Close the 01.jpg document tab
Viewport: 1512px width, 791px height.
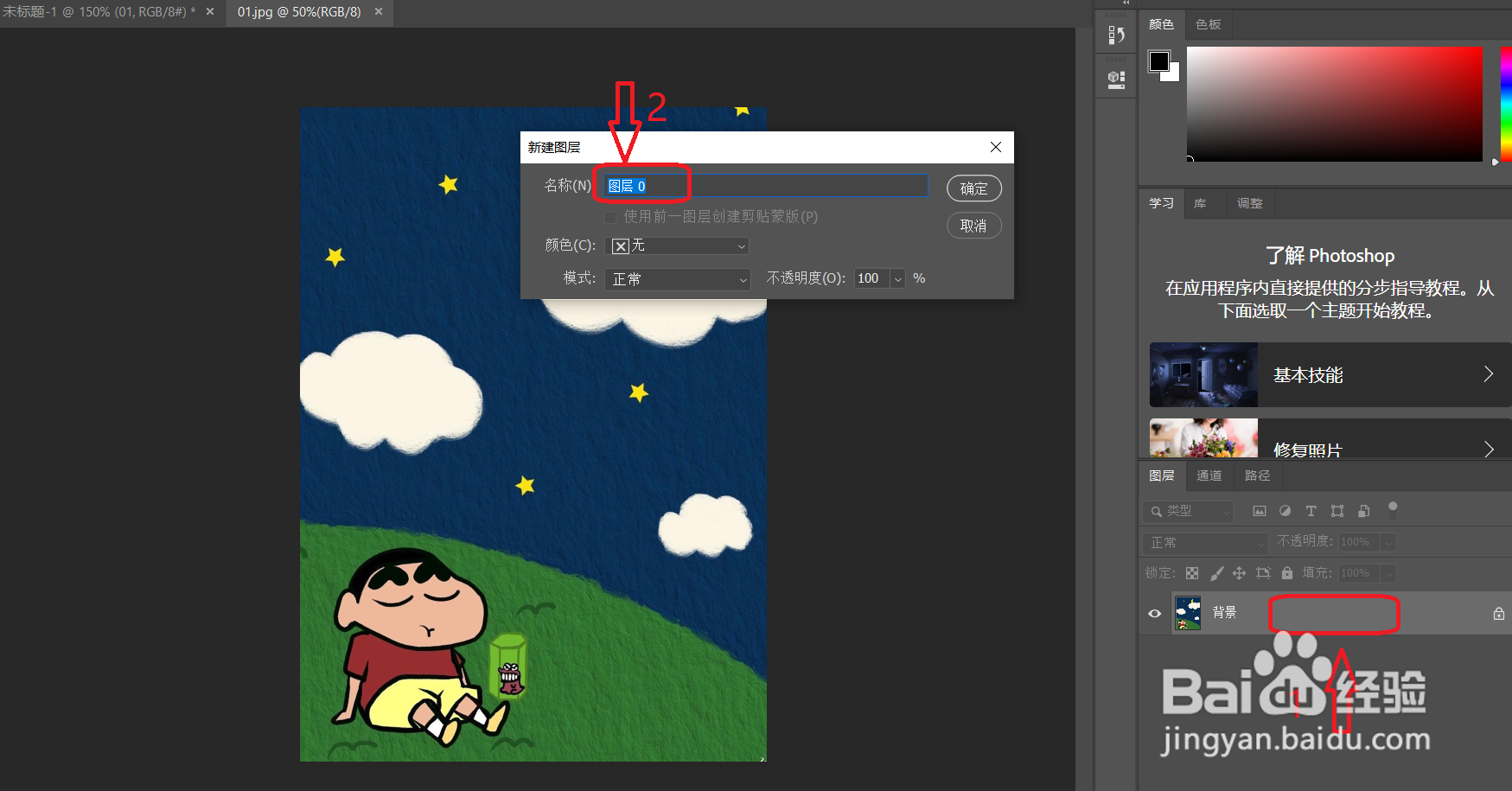379,12
